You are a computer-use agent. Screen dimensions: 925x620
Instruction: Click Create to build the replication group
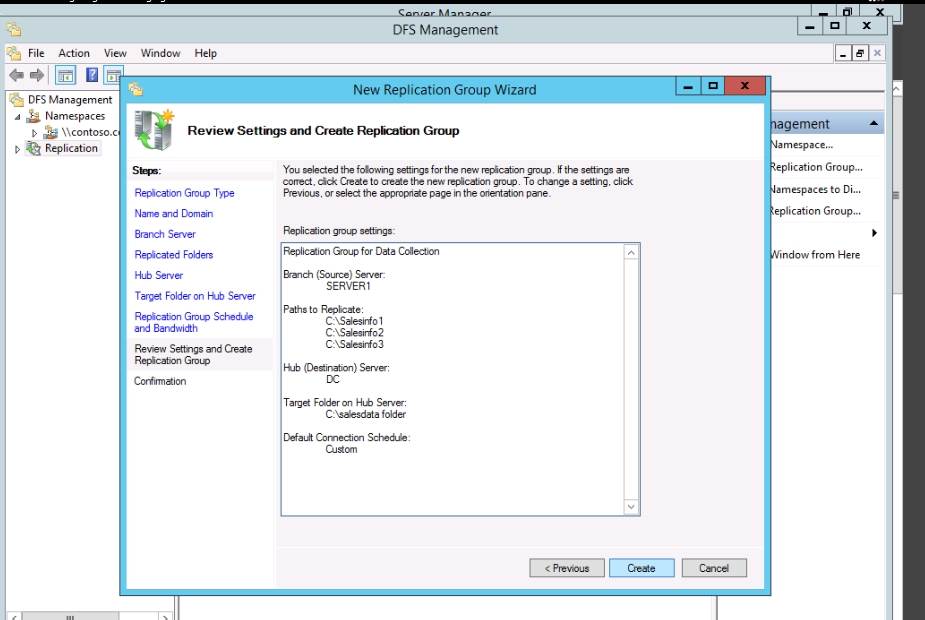click(x=641, y=568)
